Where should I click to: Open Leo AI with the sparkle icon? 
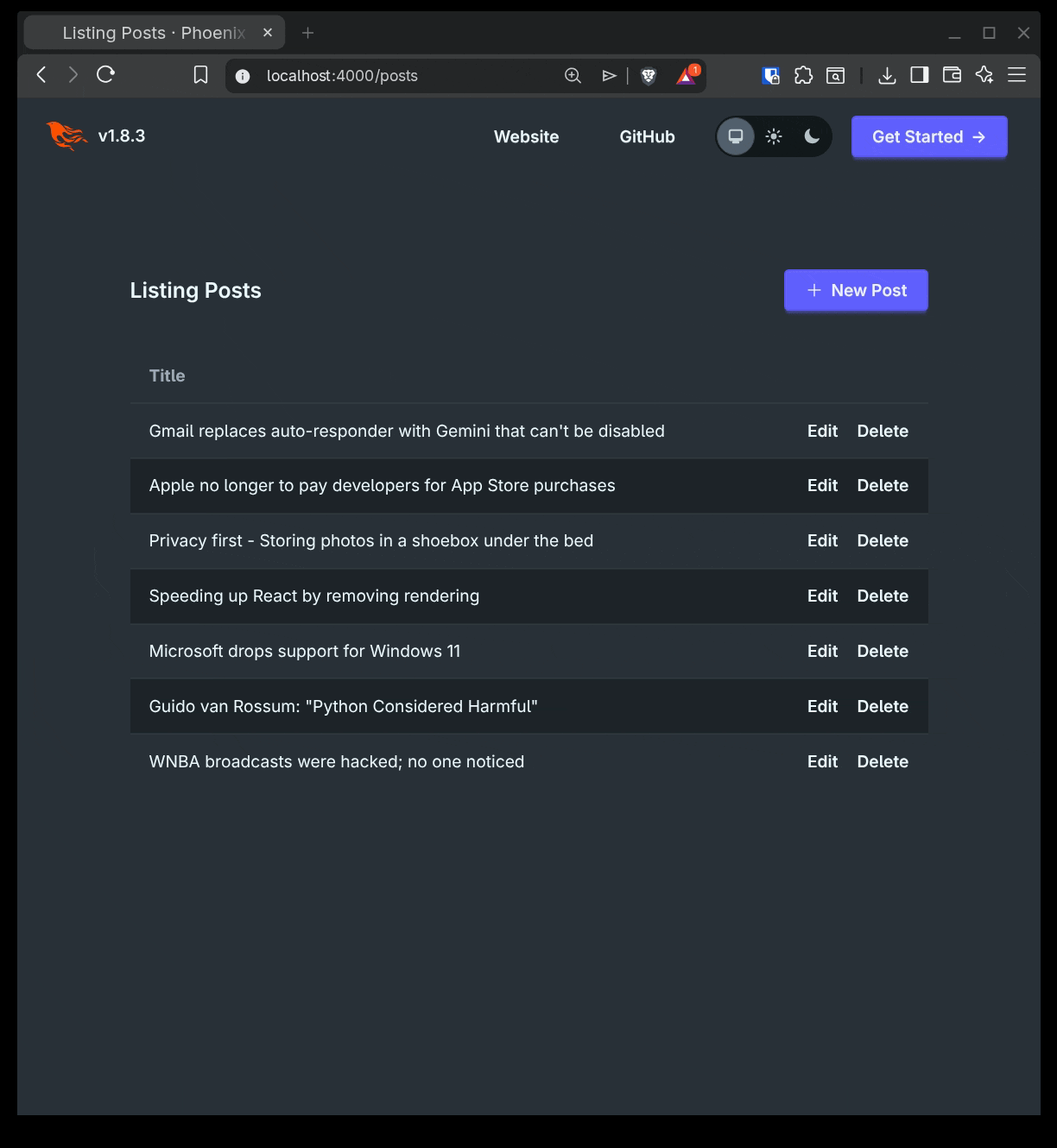pos(984,75)
